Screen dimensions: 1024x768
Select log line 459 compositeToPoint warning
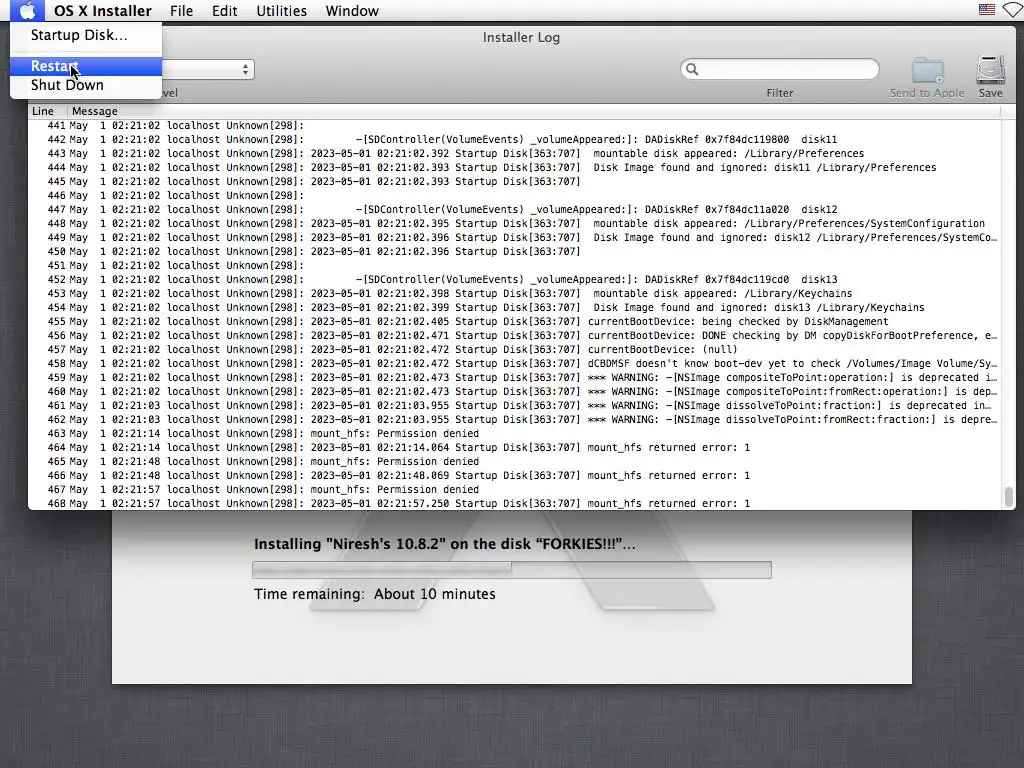(x=514, y=377)
